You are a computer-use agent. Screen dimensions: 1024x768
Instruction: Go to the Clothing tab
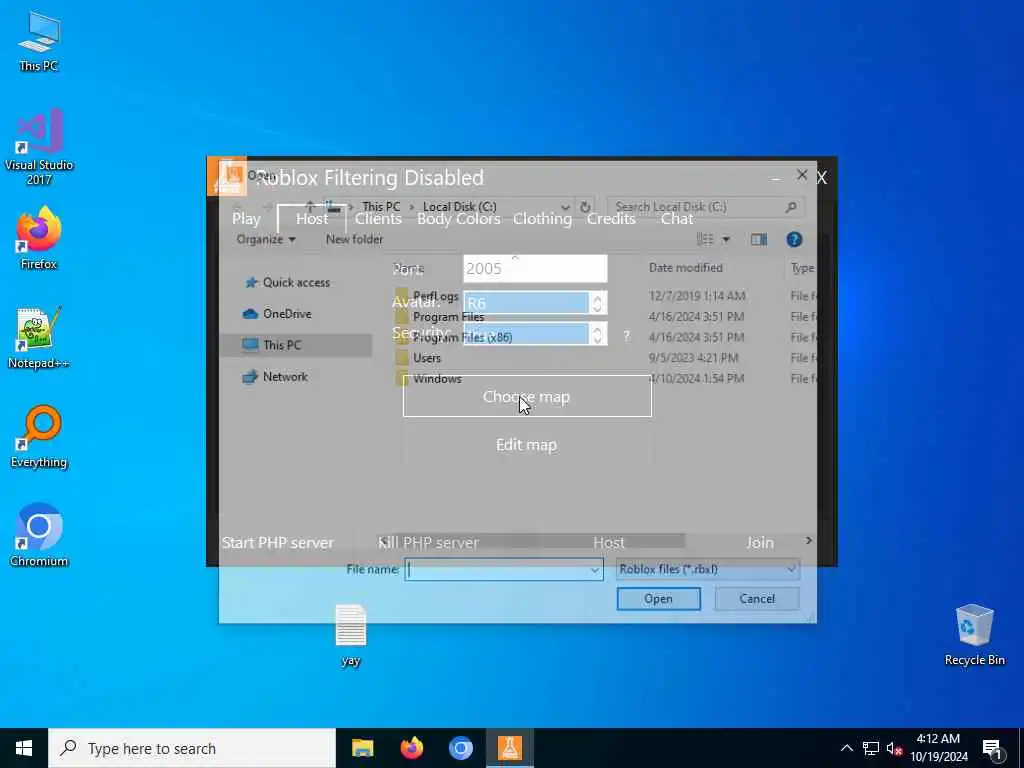pyautogui.click(x=542, y=219)
